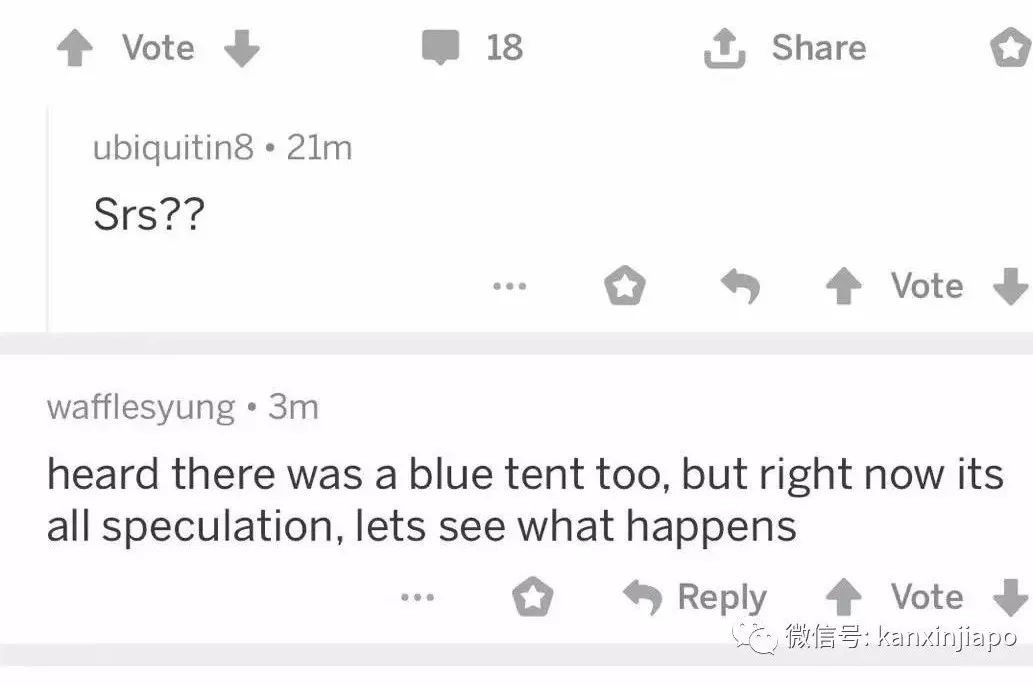Downvote wafflesyung's blue tent comment
The height and width of the screenshot is (686, 1033).
pyautogui.click(x=1011, y=598)
